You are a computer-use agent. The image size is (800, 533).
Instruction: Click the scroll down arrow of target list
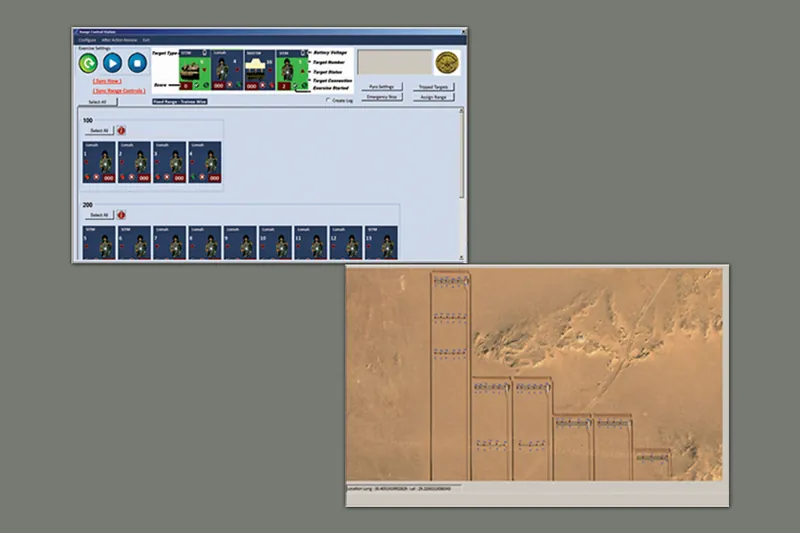[461, 258]
